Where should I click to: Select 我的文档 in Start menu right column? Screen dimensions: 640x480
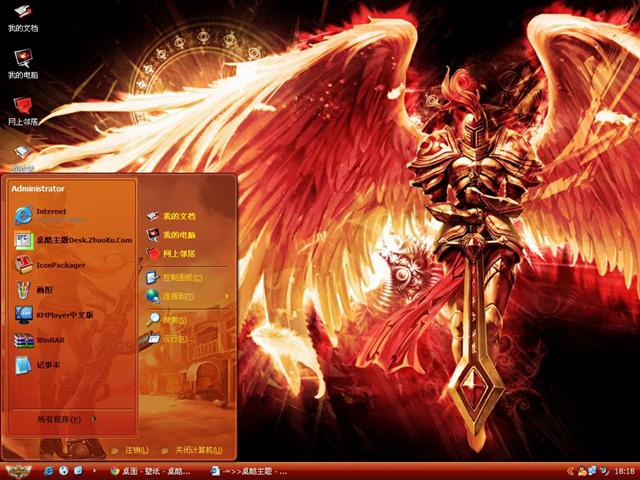[171, 216]
